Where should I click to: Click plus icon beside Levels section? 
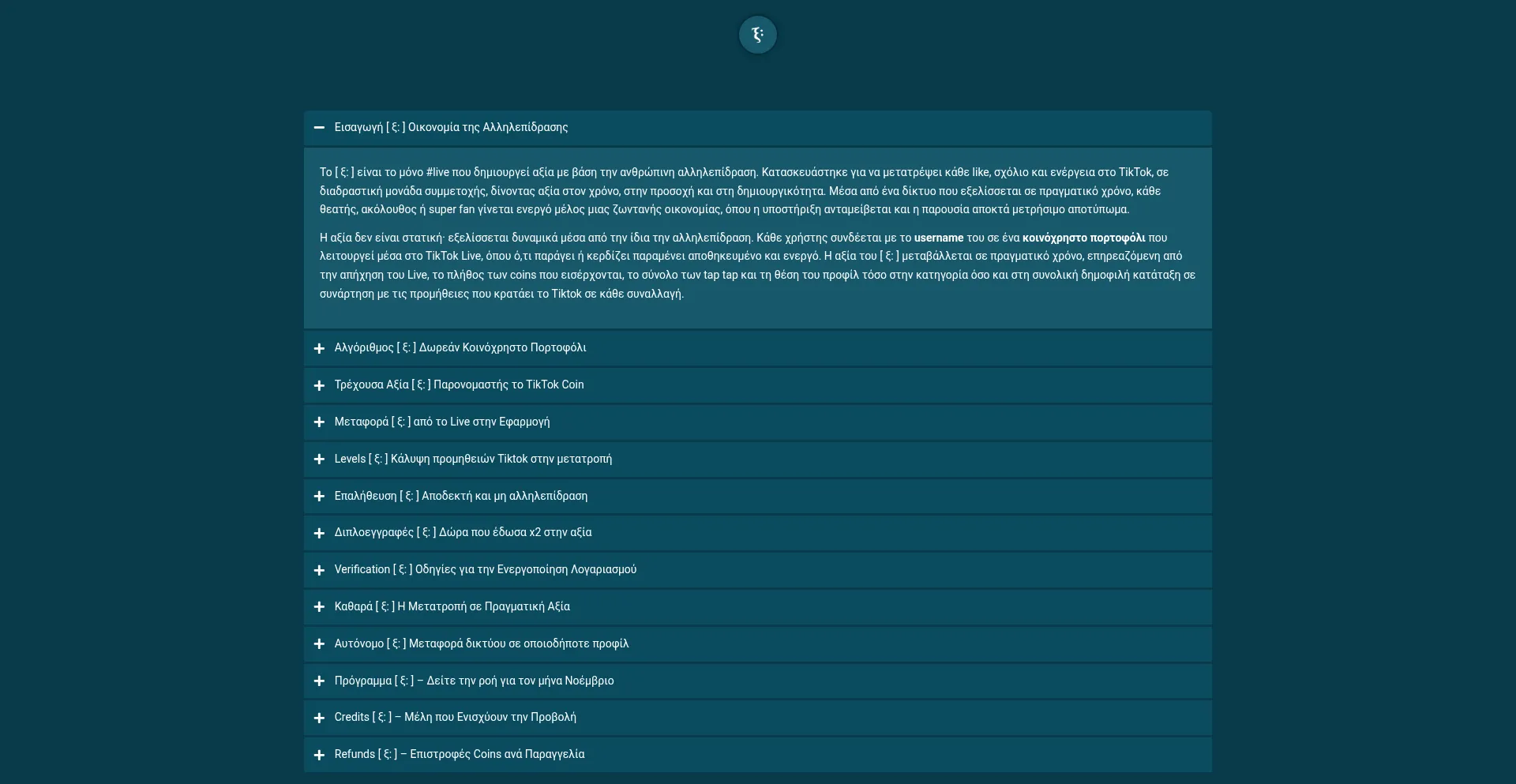pyautogui.click(x=319, y=460)
